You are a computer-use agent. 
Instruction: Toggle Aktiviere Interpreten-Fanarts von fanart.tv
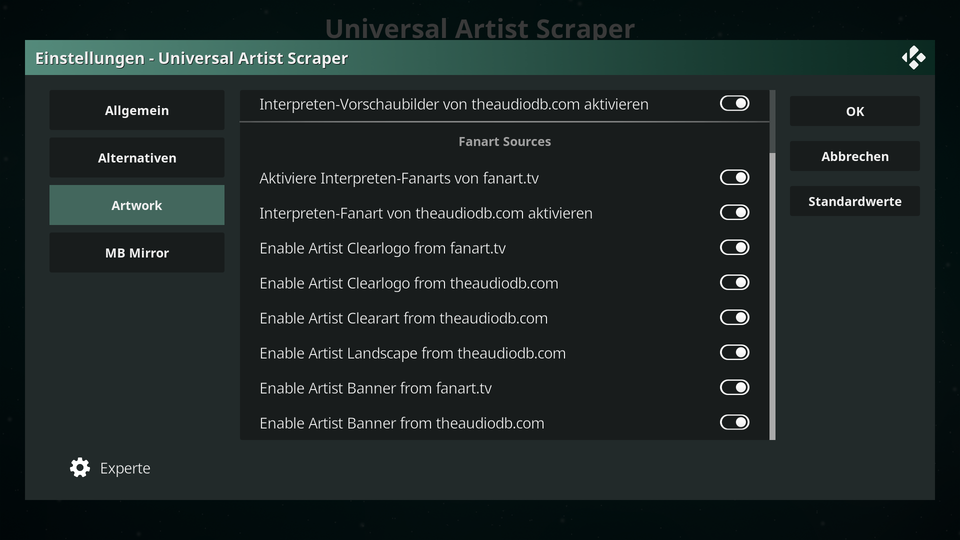pyautogui.click(x=734, y=178)
